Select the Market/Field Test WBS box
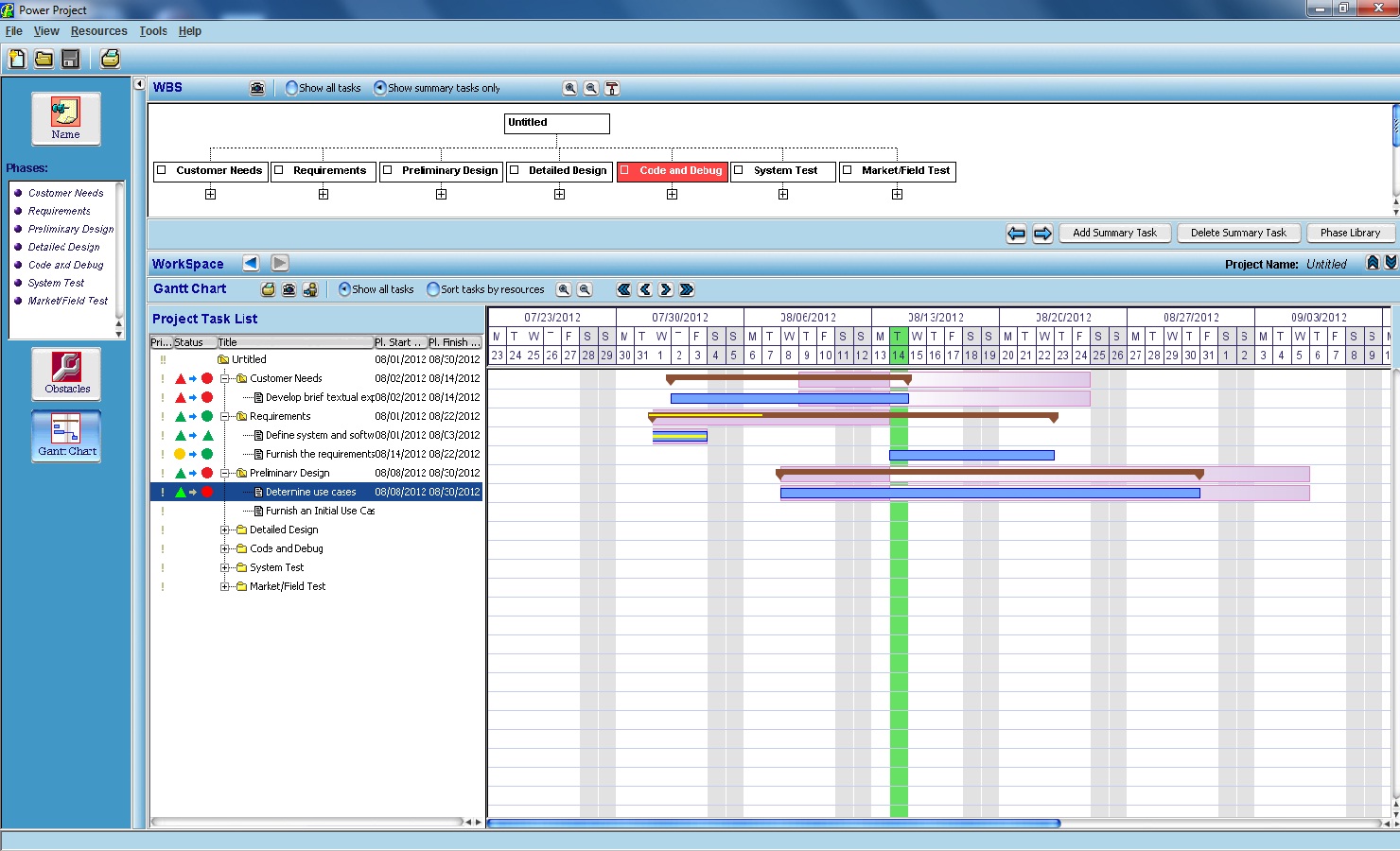 897,171
